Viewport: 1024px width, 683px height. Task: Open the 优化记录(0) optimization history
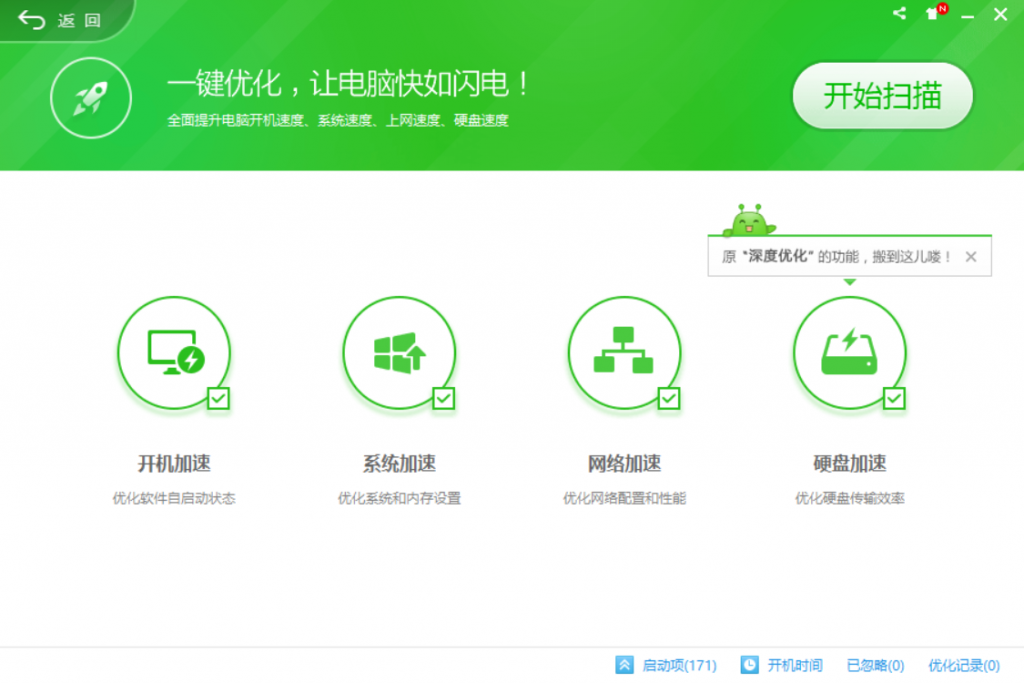[x=962, y=665]
